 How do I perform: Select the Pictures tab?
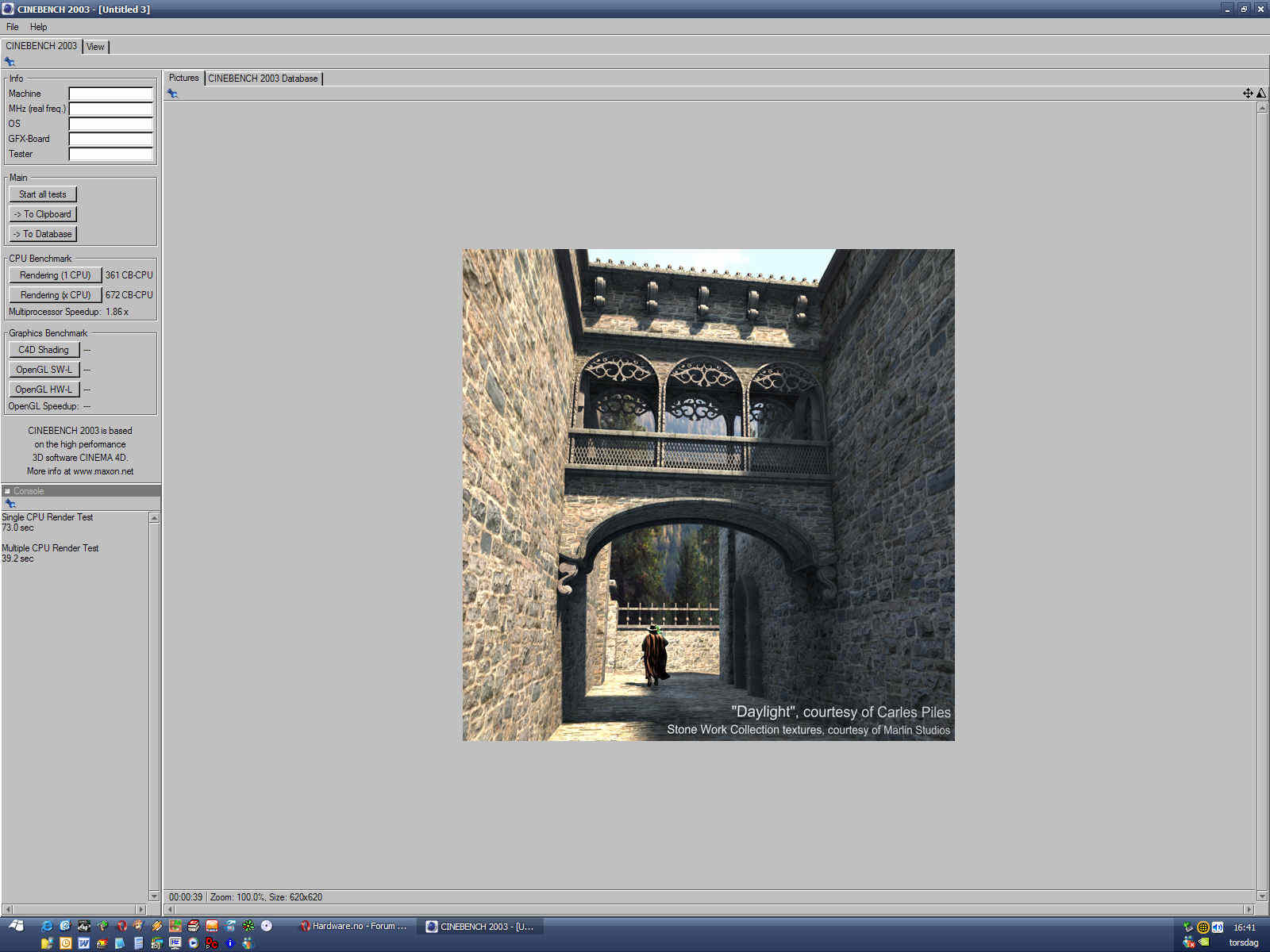pyautogui.click(x=183, y=78)
